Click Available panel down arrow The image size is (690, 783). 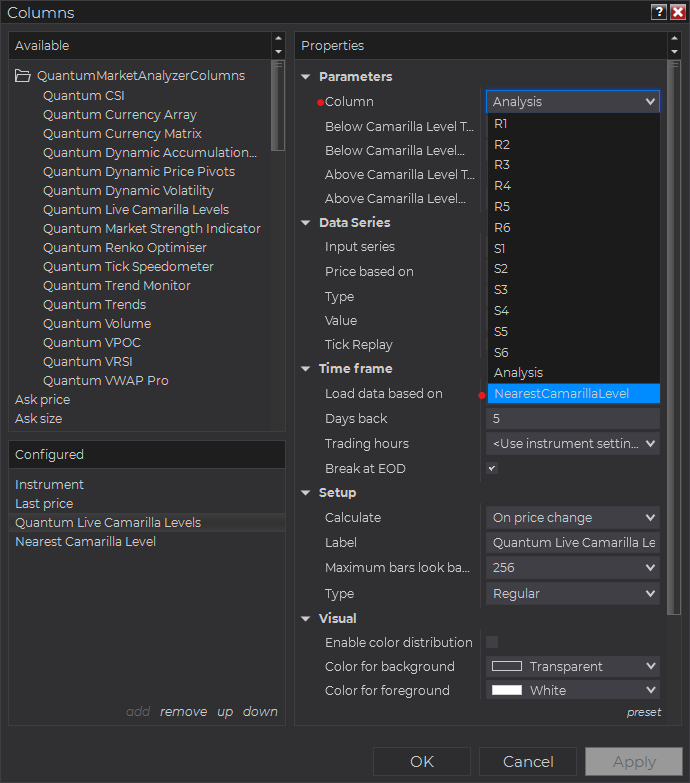(278, 52)
